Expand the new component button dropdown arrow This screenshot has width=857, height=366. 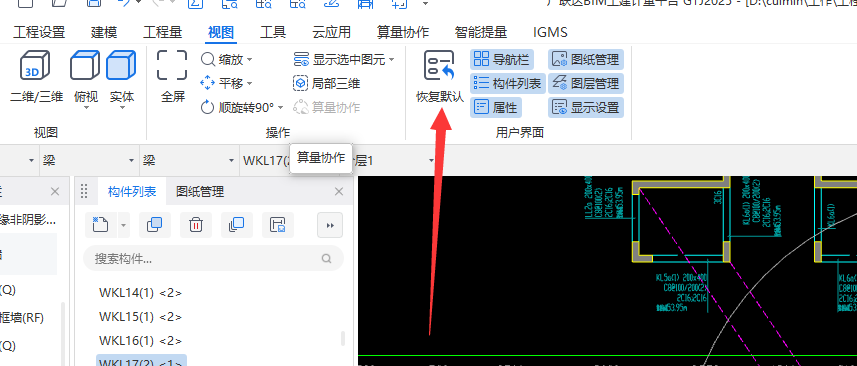click(123, 225)
